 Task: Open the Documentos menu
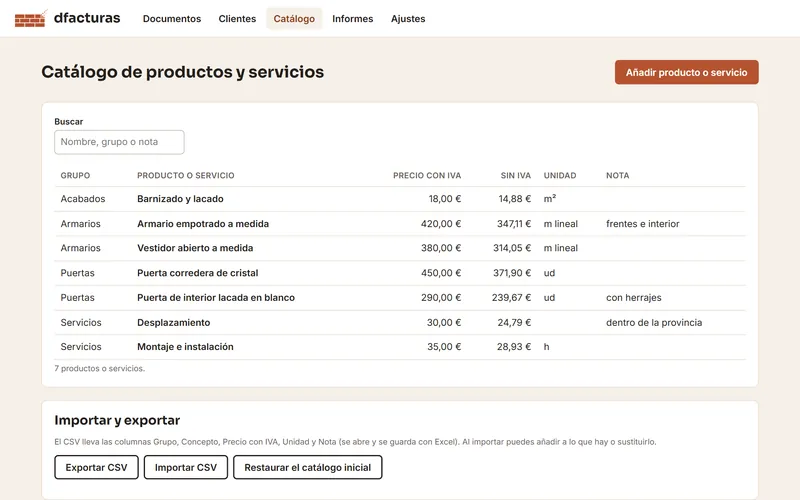click(x=172, y=19)
